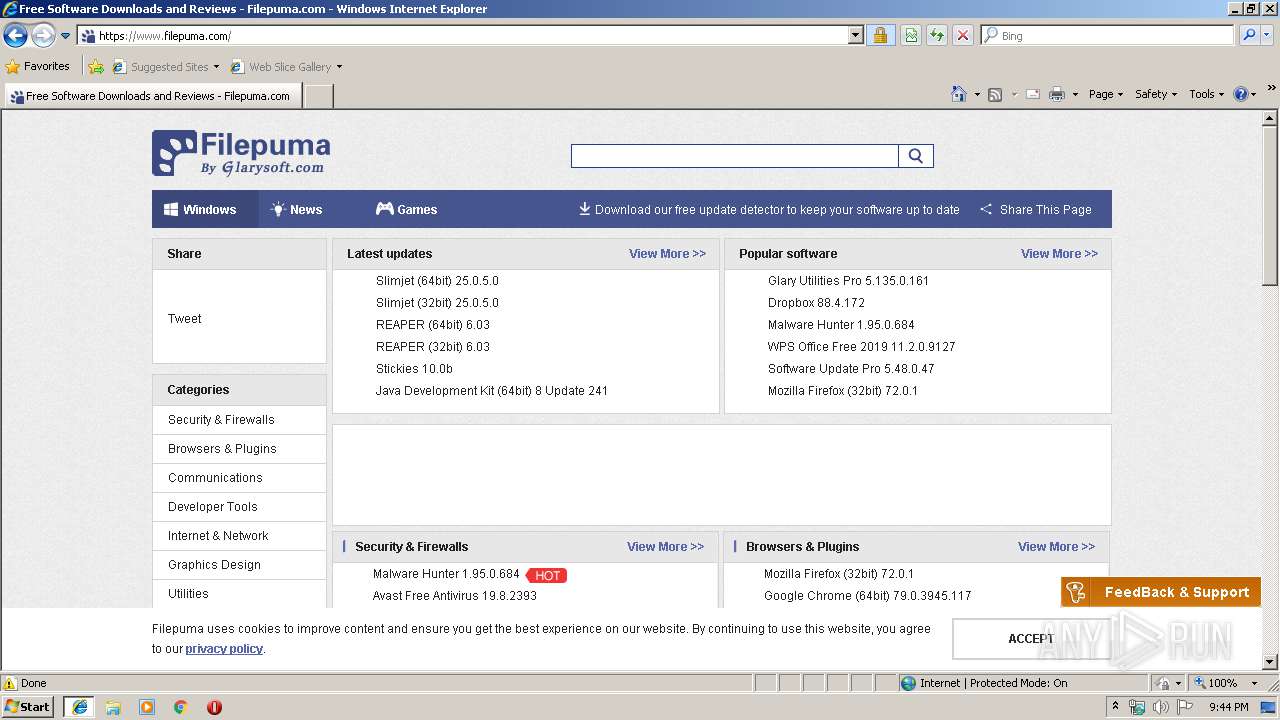Screen dimensions: 1280x720
Task: Click the FeedBack & Support button
Action: tap(1160, 592)
